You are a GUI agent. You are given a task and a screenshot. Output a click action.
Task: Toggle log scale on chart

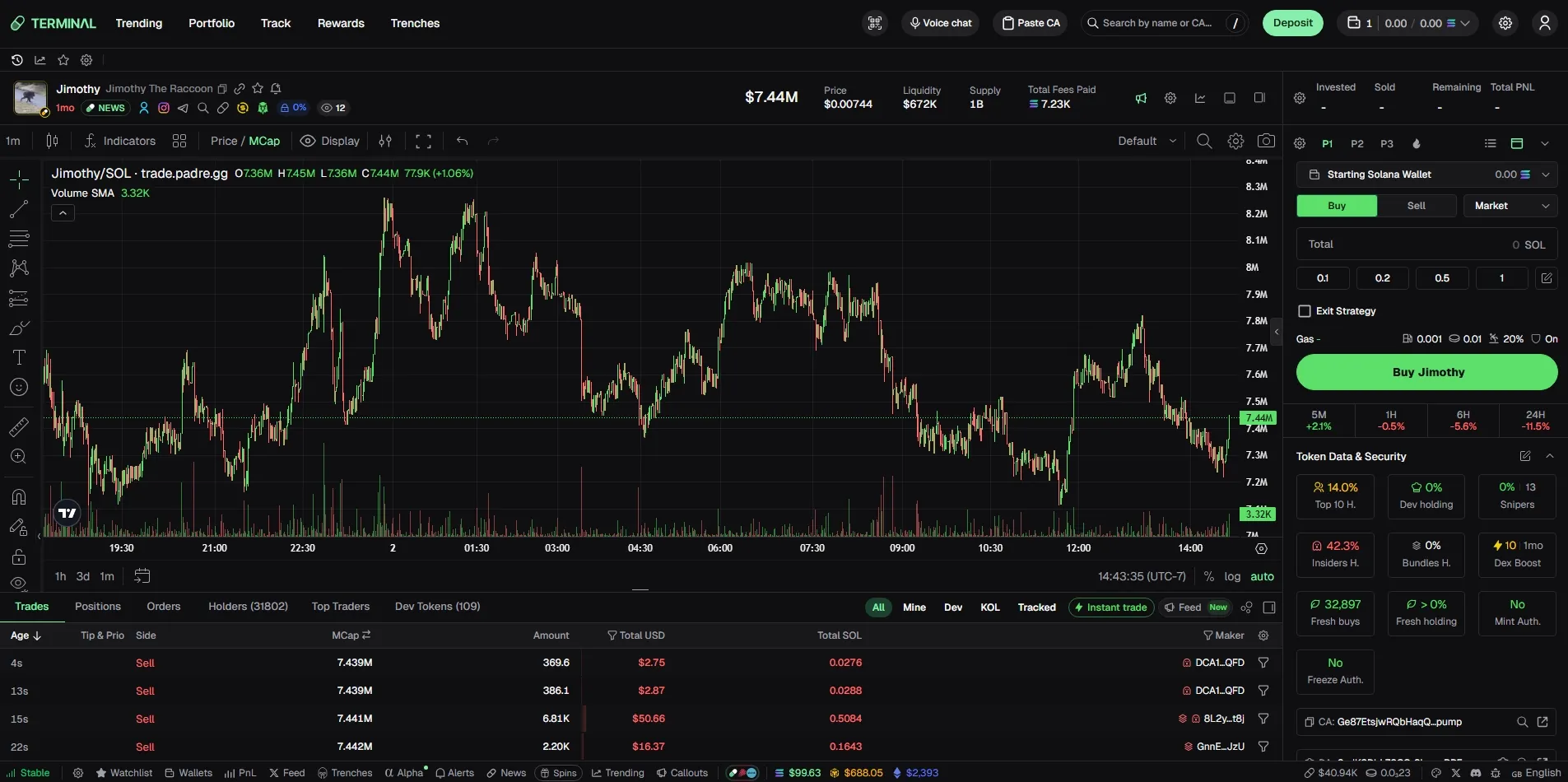point(1232,576)
